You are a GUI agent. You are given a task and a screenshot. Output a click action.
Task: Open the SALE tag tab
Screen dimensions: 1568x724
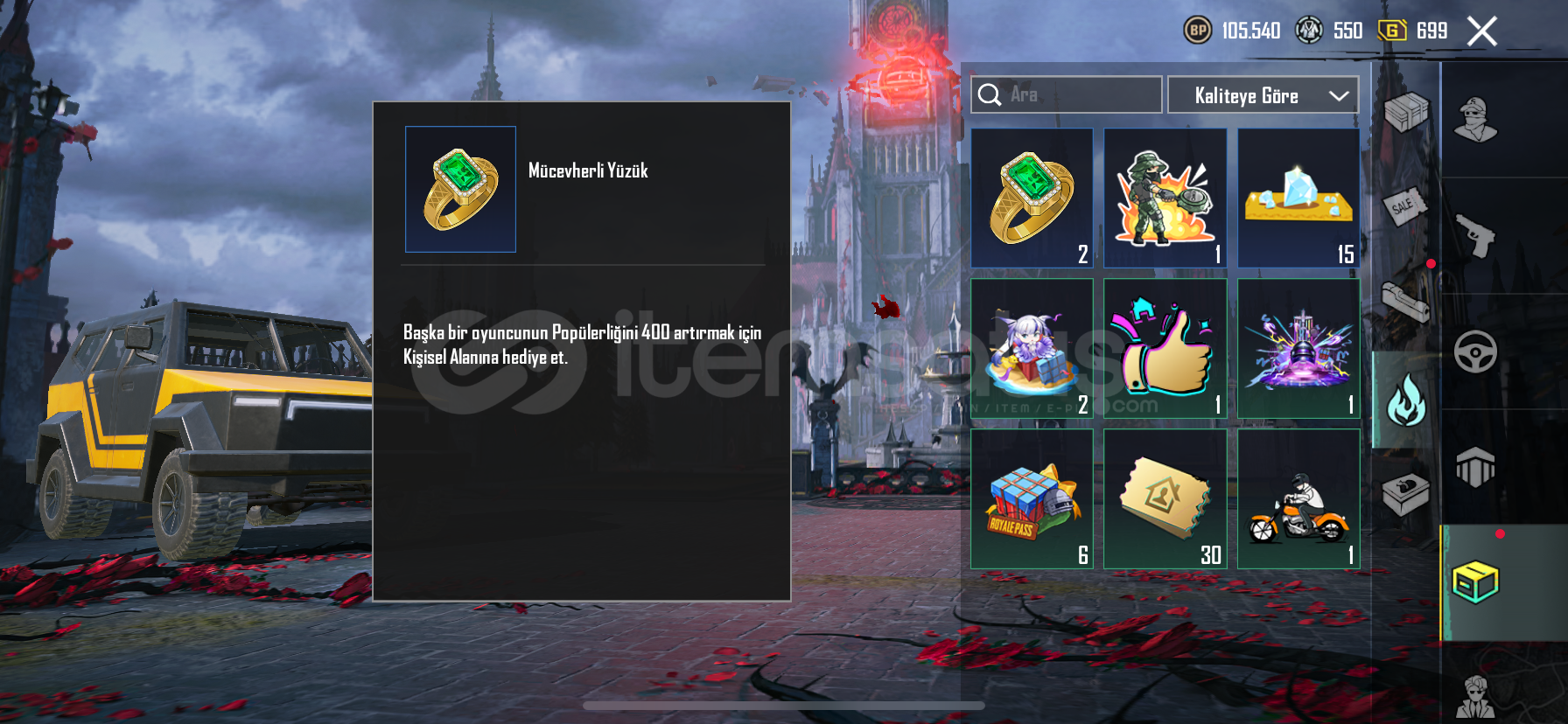pos(1406,206)
